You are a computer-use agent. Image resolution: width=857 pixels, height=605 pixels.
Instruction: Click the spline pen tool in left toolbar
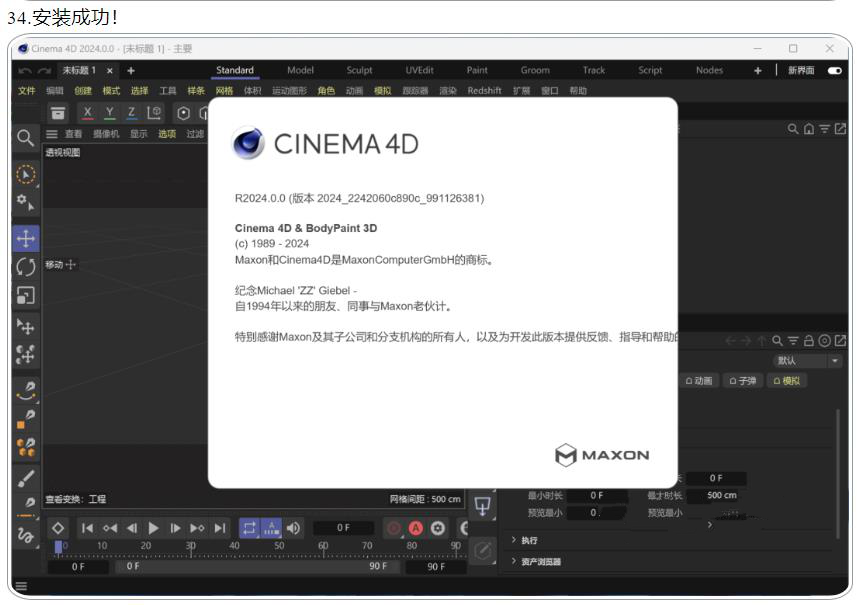coord(26,391)
